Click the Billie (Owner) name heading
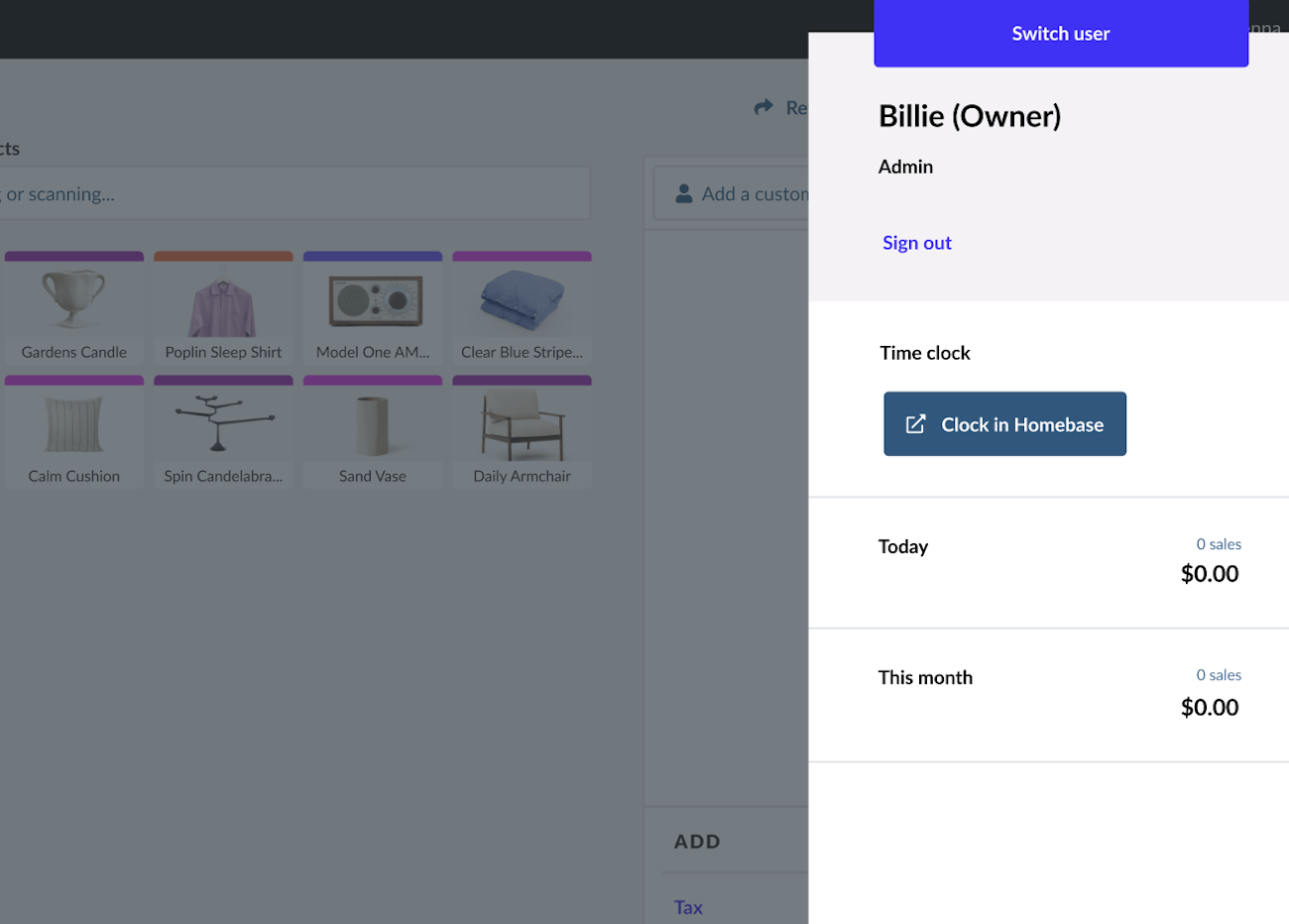 click(970, 116)
